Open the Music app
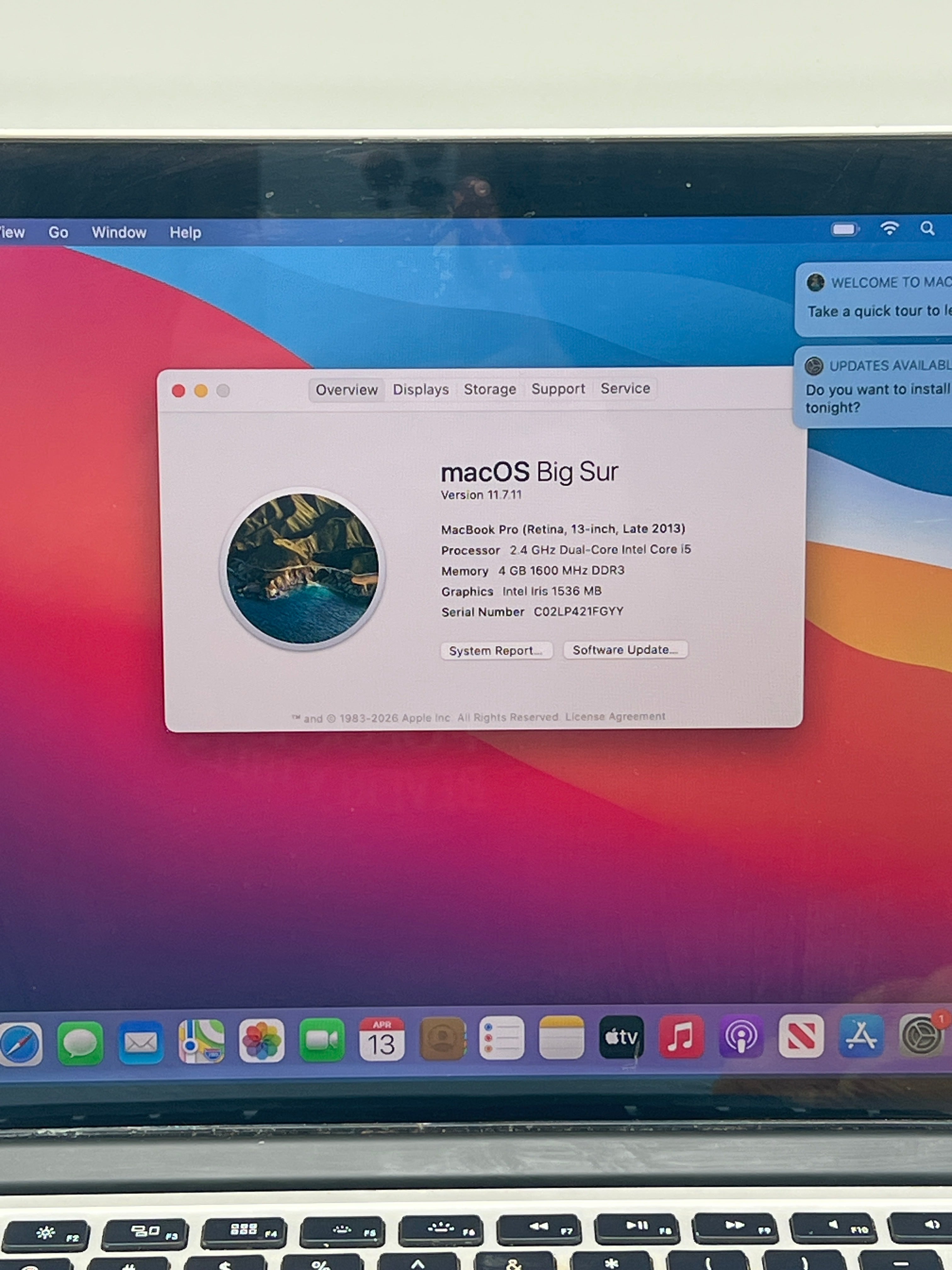 pyautogui.click(x=681, y=1036)
